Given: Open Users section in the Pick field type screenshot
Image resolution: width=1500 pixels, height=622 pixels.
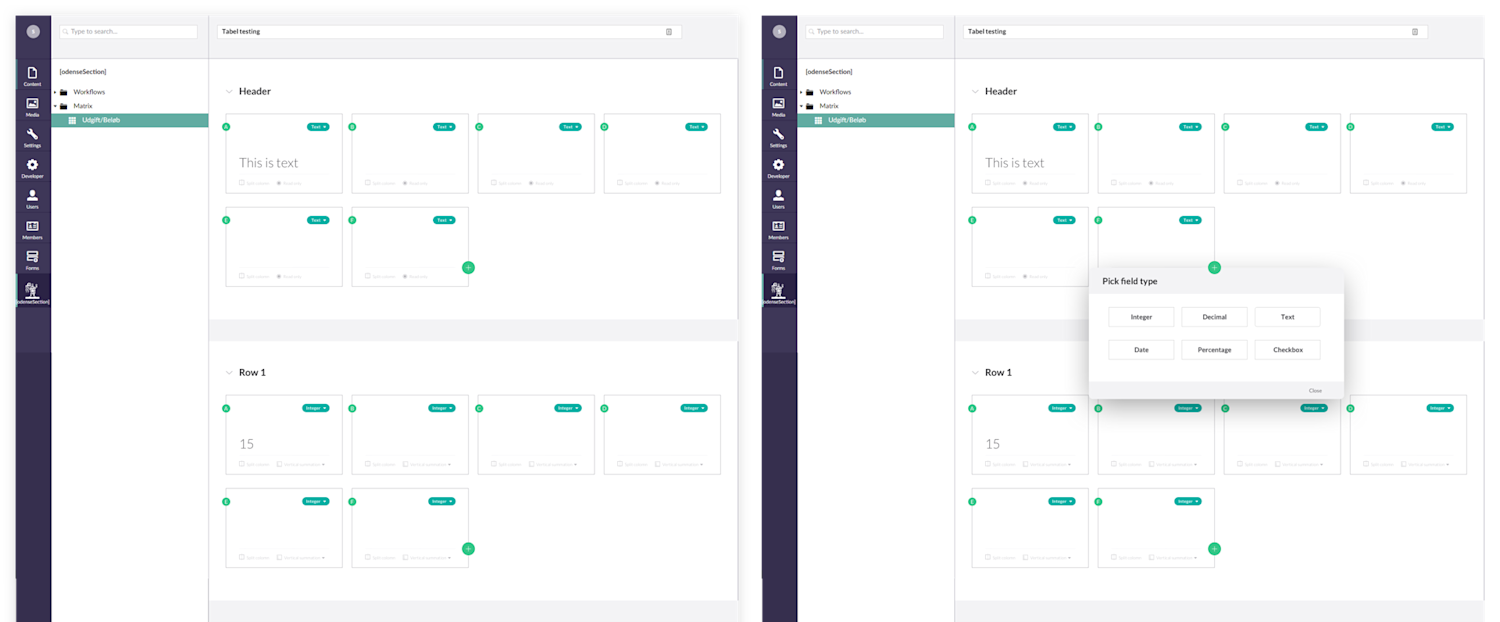Looking at the screenshot, I should click(778, 199).
